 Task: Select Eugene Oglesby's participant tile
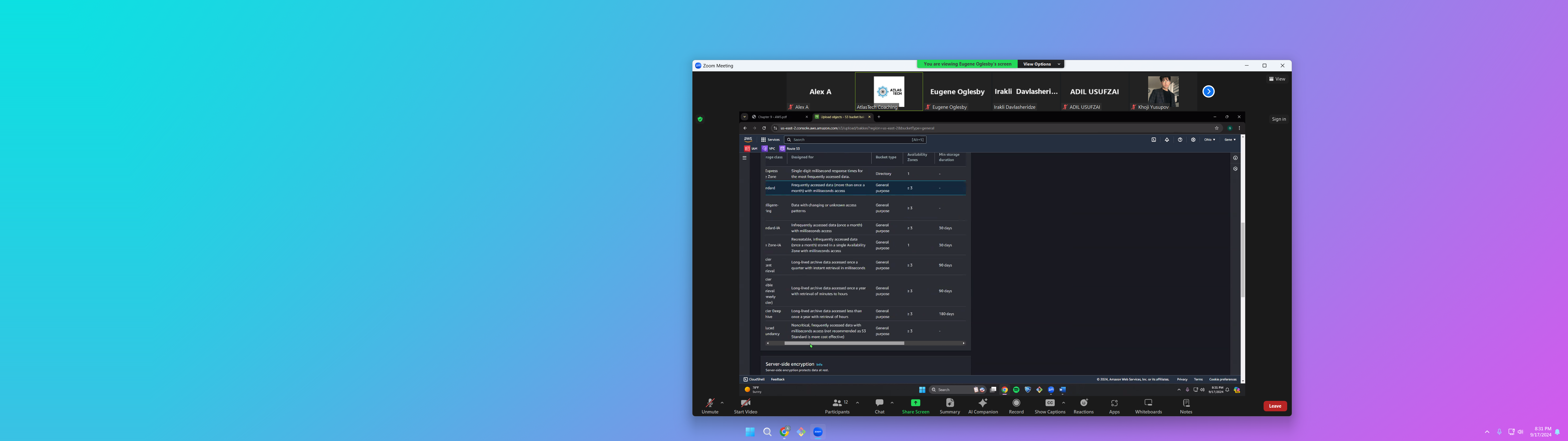click(957, 92)
